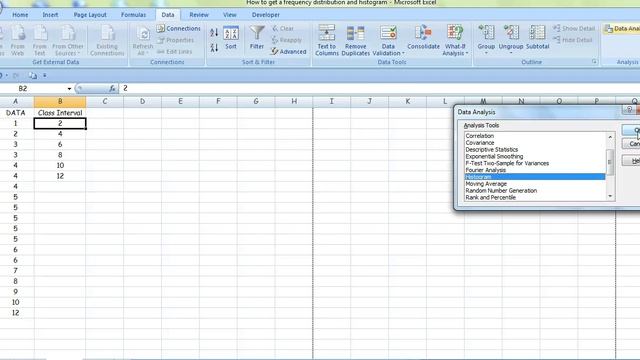
Task: Click scroll up arrow in Analysis Tools list
Action: click(x=610, y=137)
